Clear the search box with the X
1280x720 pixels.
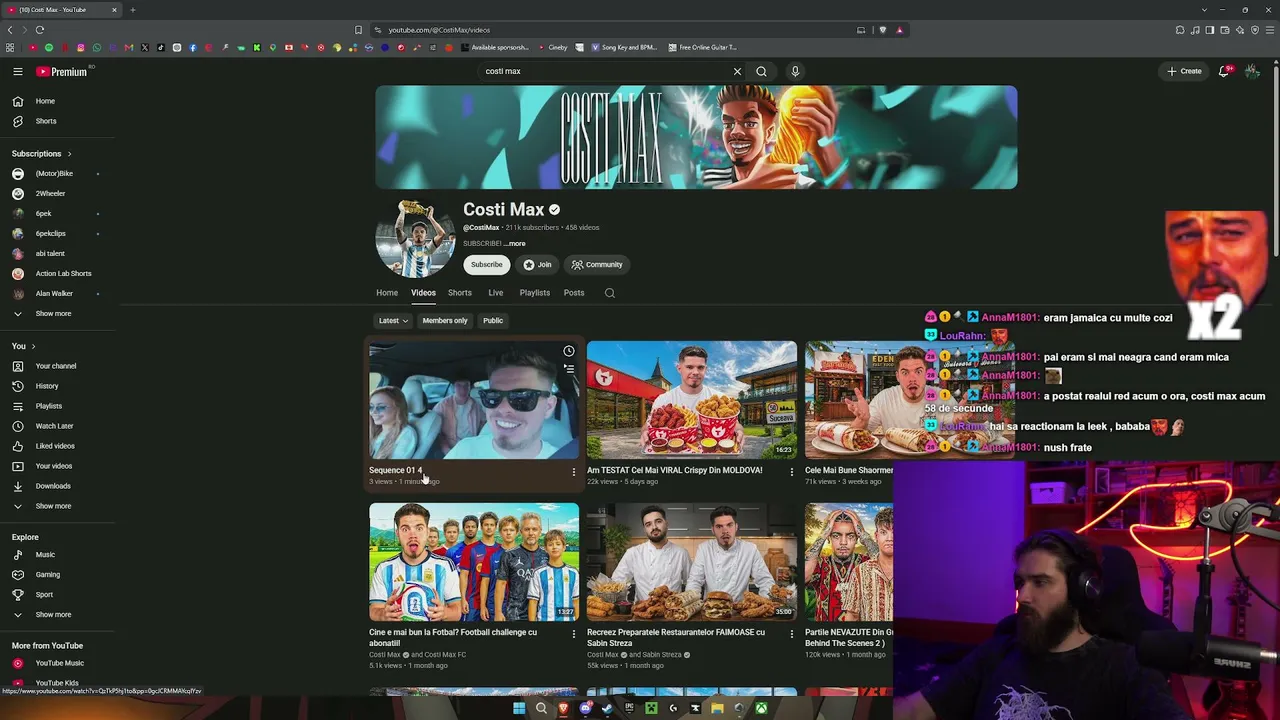tap(737, 71)
